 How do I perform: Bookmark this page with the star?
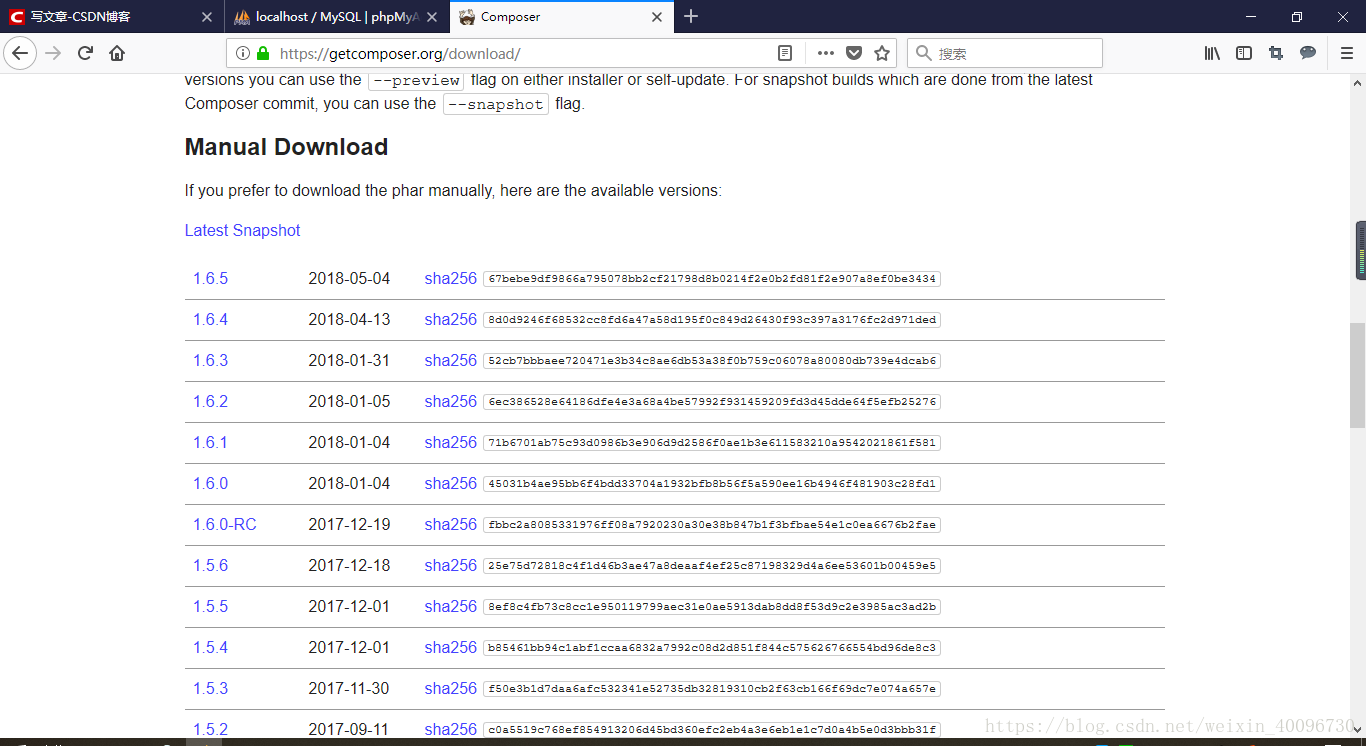pos(879,53)
